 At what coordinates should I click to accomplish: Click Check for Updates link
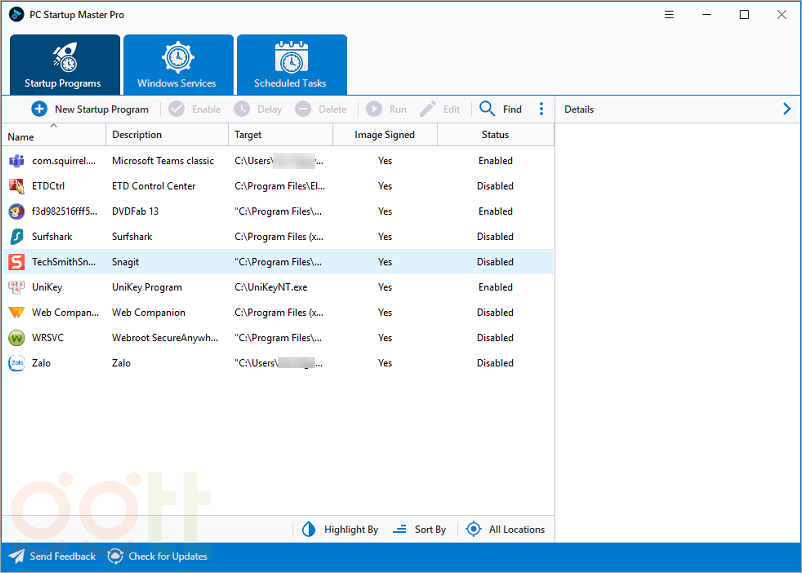tap(158, 556)
